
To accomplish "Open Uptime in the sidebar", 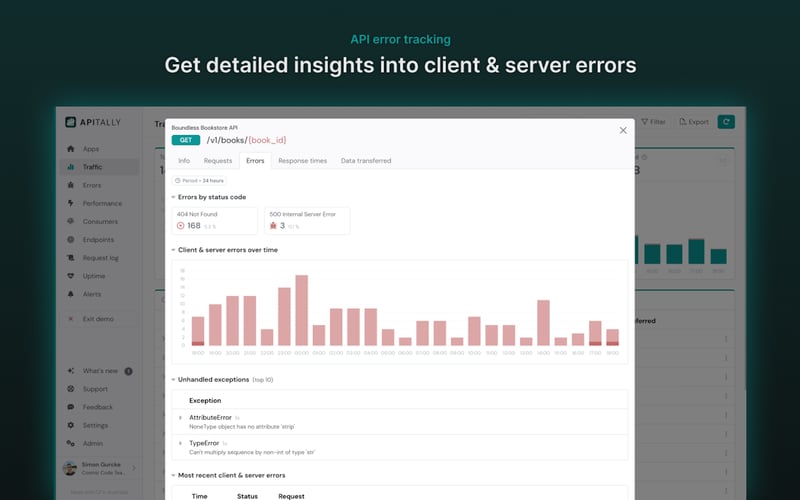I will [98, 276].
